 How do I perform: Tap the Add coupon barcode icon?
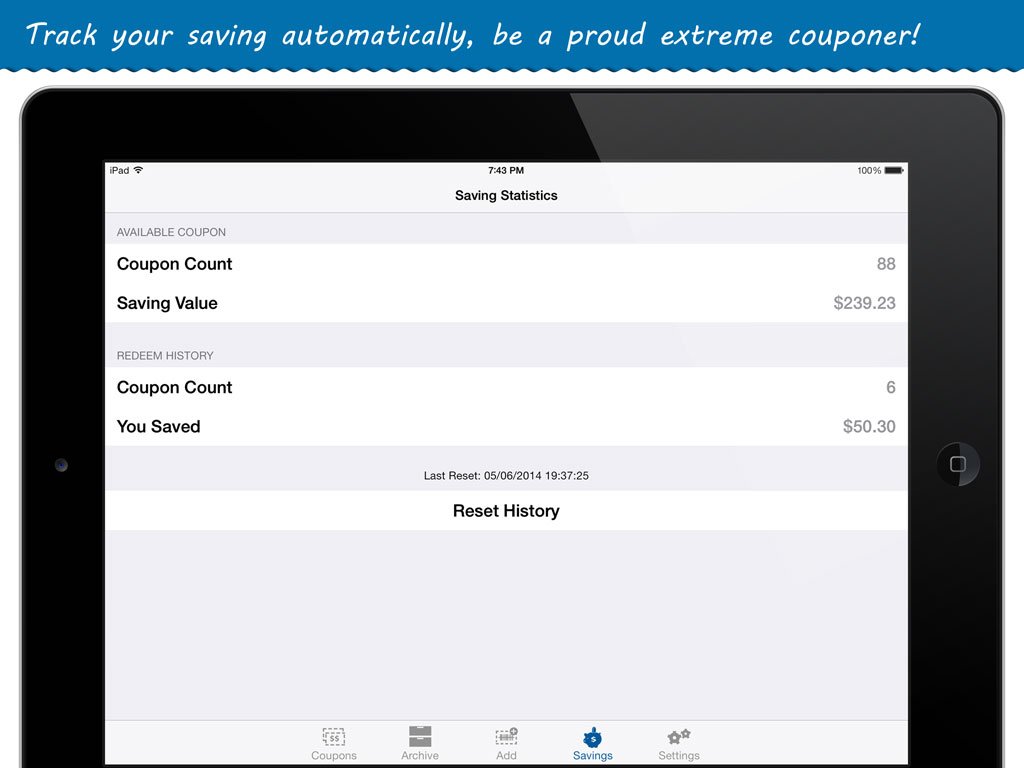pos(506,738)
